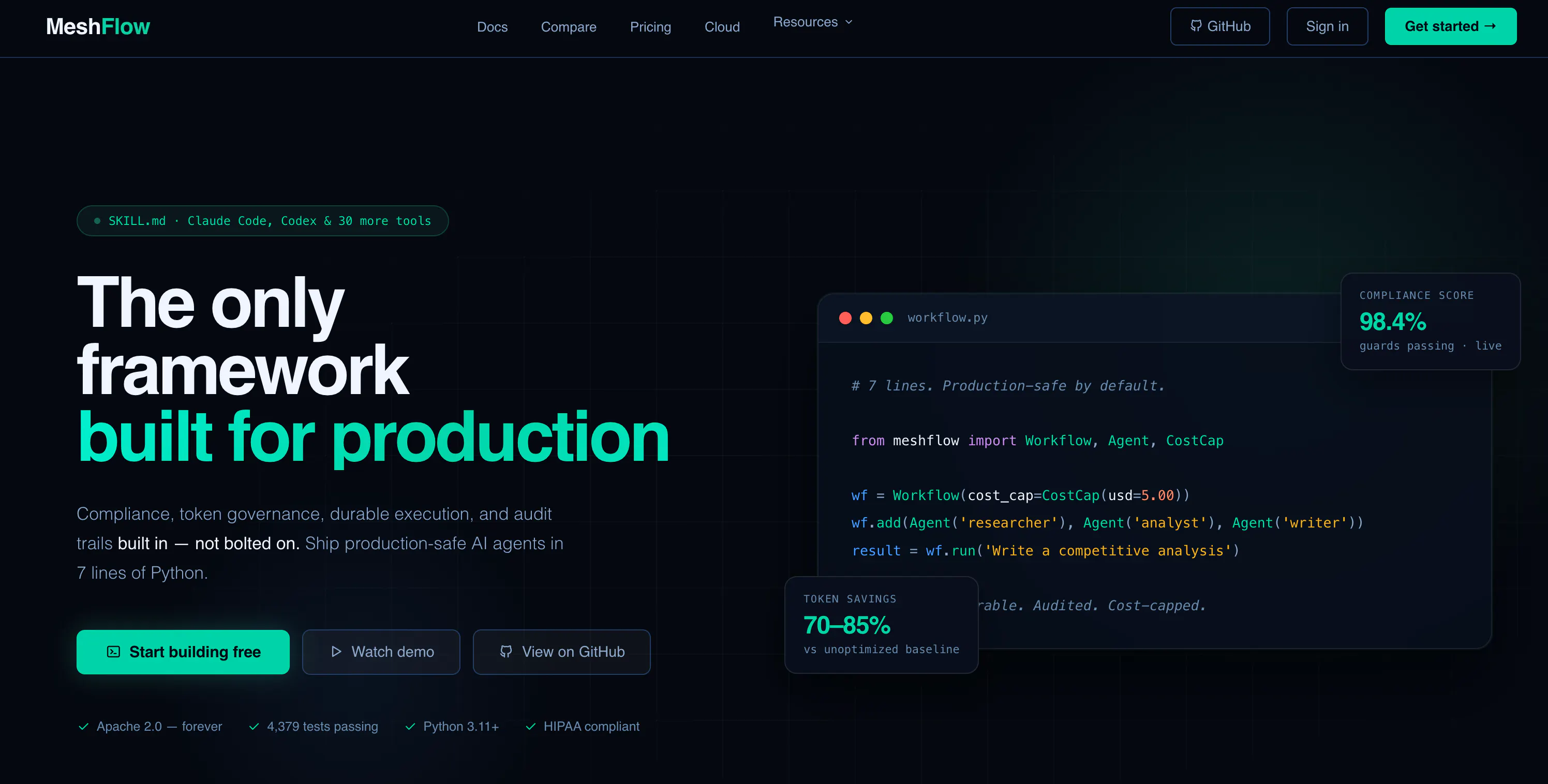This screenshot has width=1548, height=784.
Task: Click the 'COMPLIANCE SCORE' label
Action: [1417, 296]
